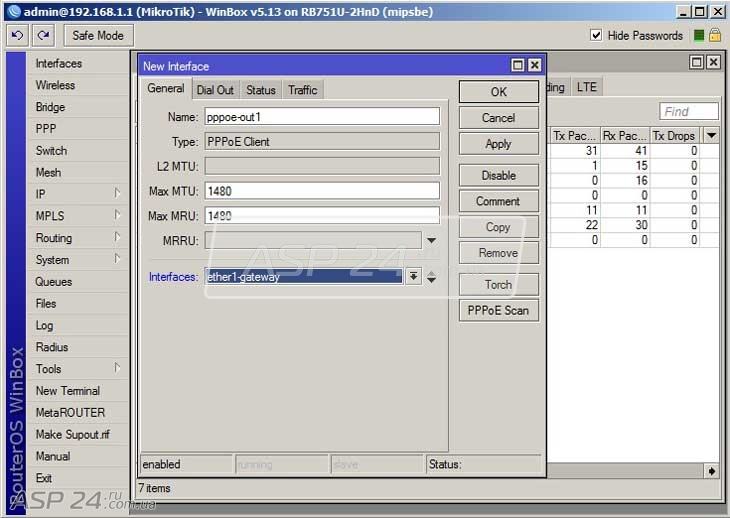730x518 pixels.
Task: Open the Radius menu item
Action: click(52, 347)
